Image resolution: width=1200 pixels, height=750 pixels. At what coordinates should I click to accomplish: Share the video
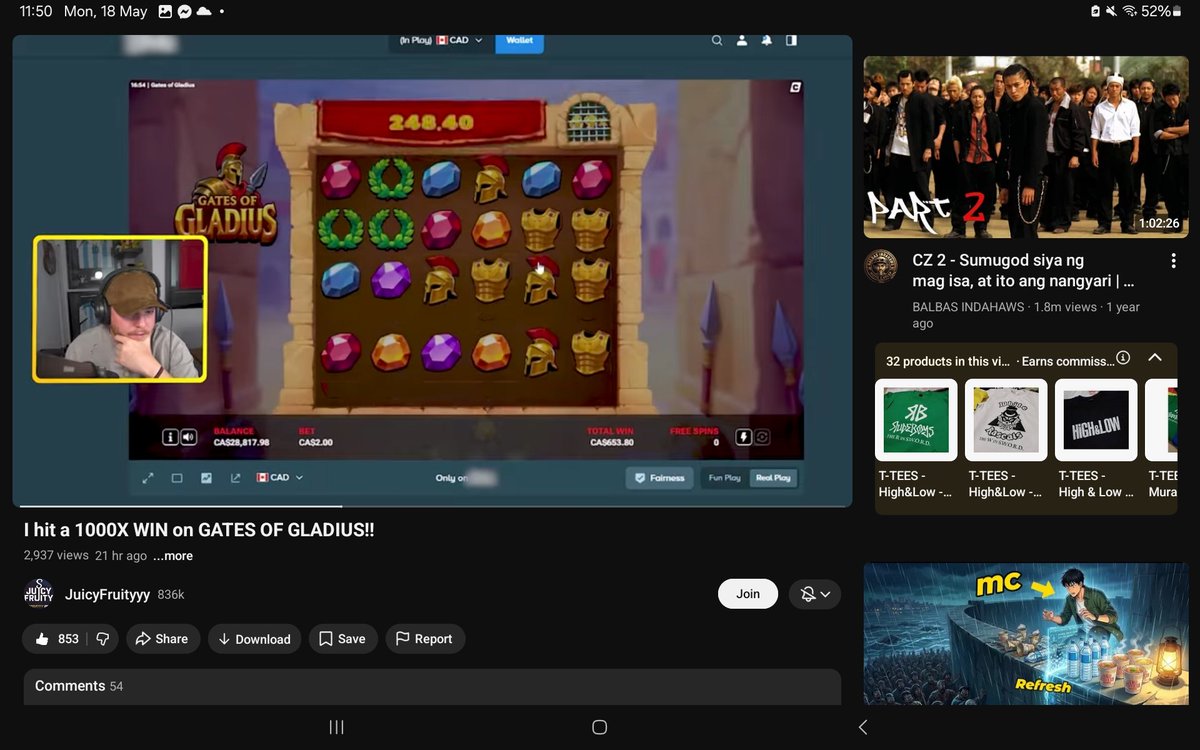pyautogui.click(x=162, y=639)
